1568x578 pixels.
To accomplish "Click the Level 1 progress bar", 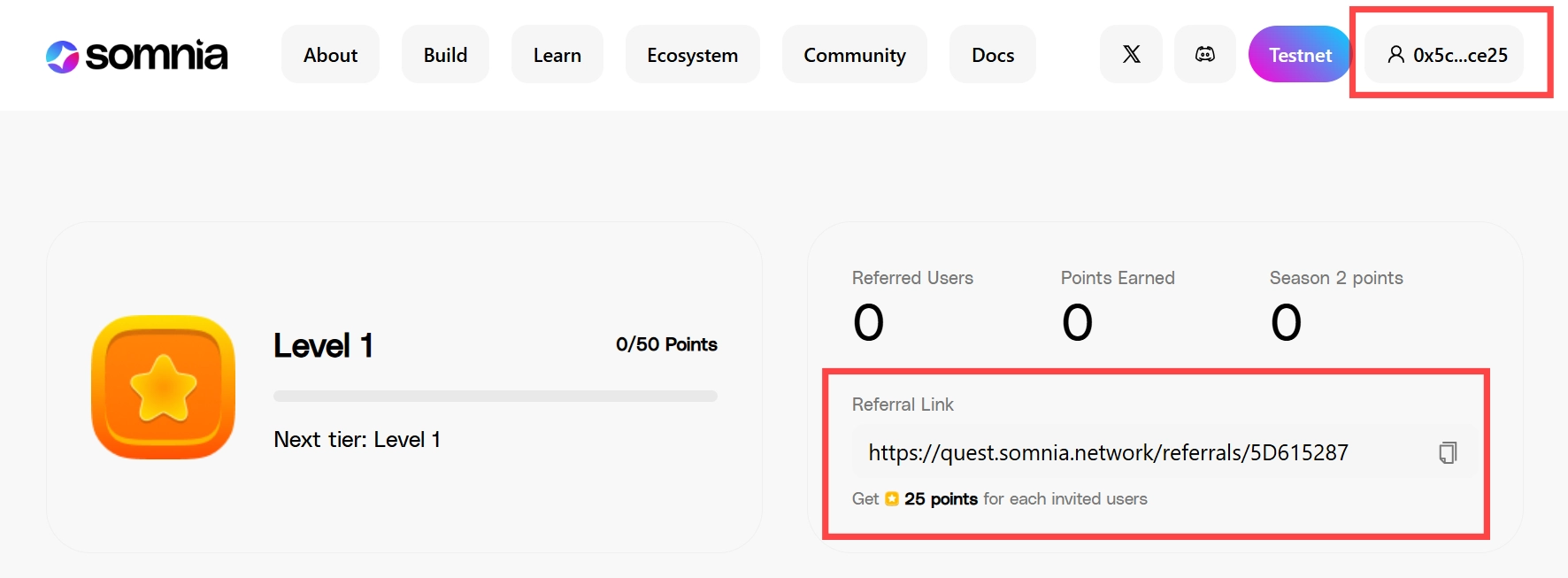I will click(494, 397).
